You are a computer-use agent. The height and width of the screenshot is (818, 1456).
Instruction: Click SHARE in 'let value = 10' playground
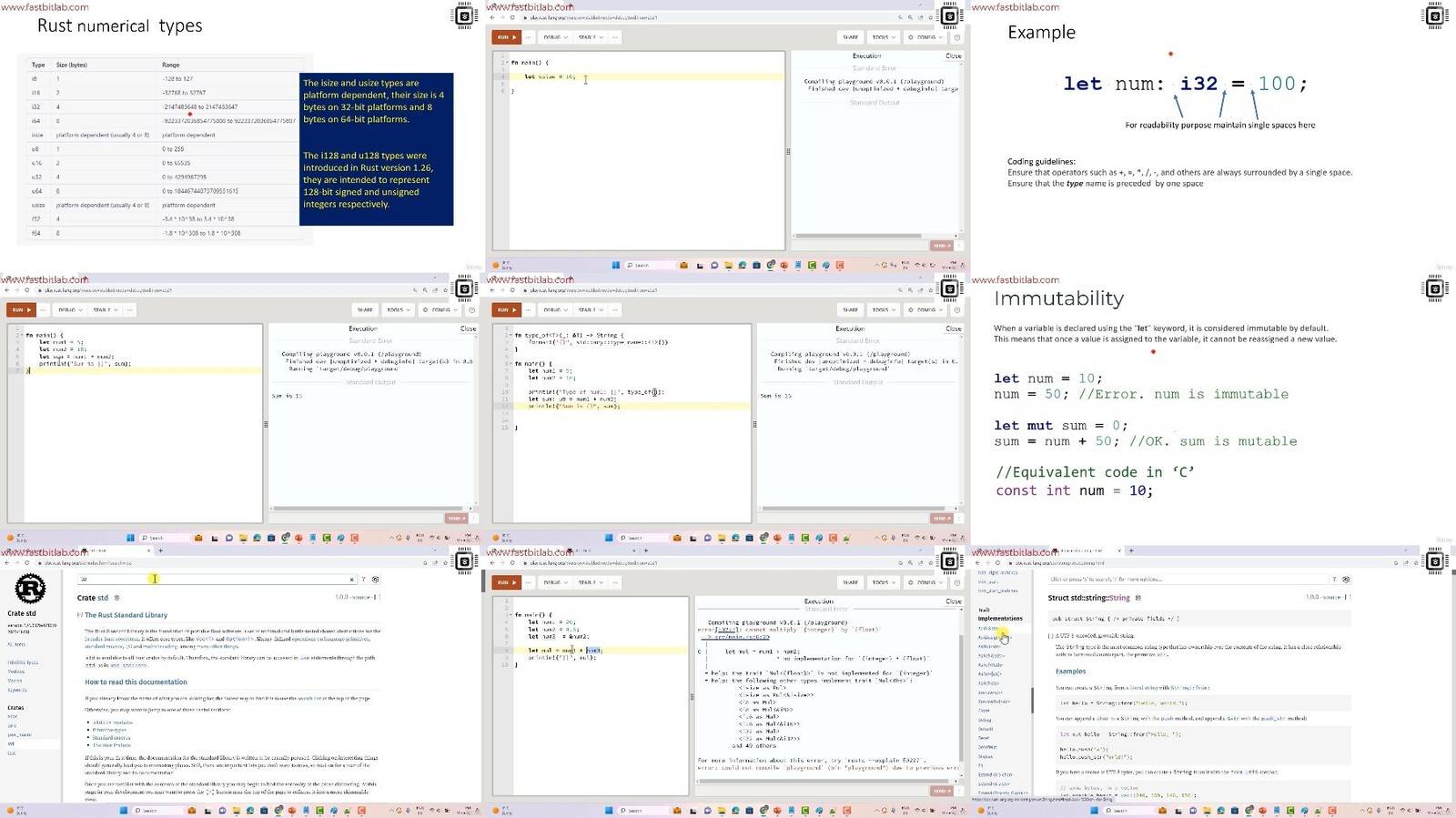tap(850, 37)
